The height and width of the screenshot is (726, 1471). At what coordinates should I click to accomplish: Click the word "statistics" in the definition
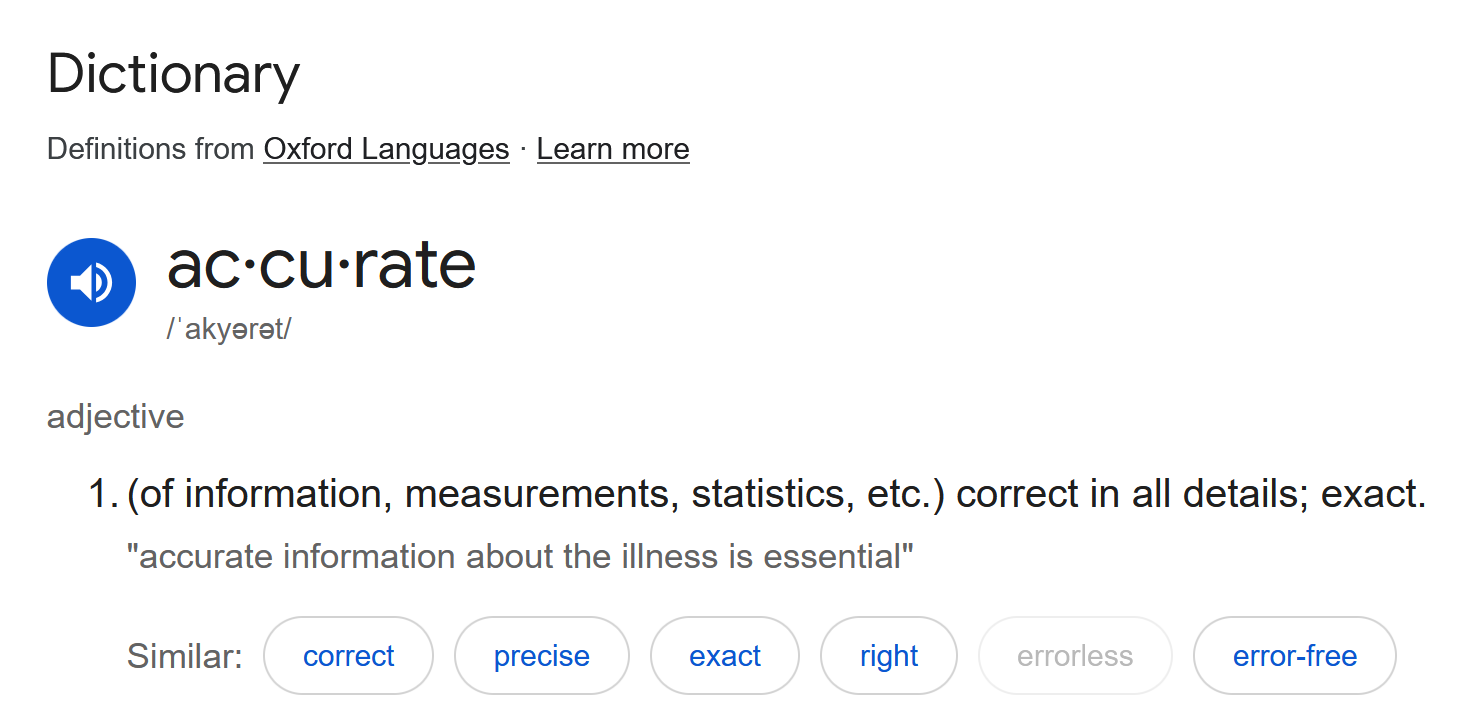click(768, 494)
